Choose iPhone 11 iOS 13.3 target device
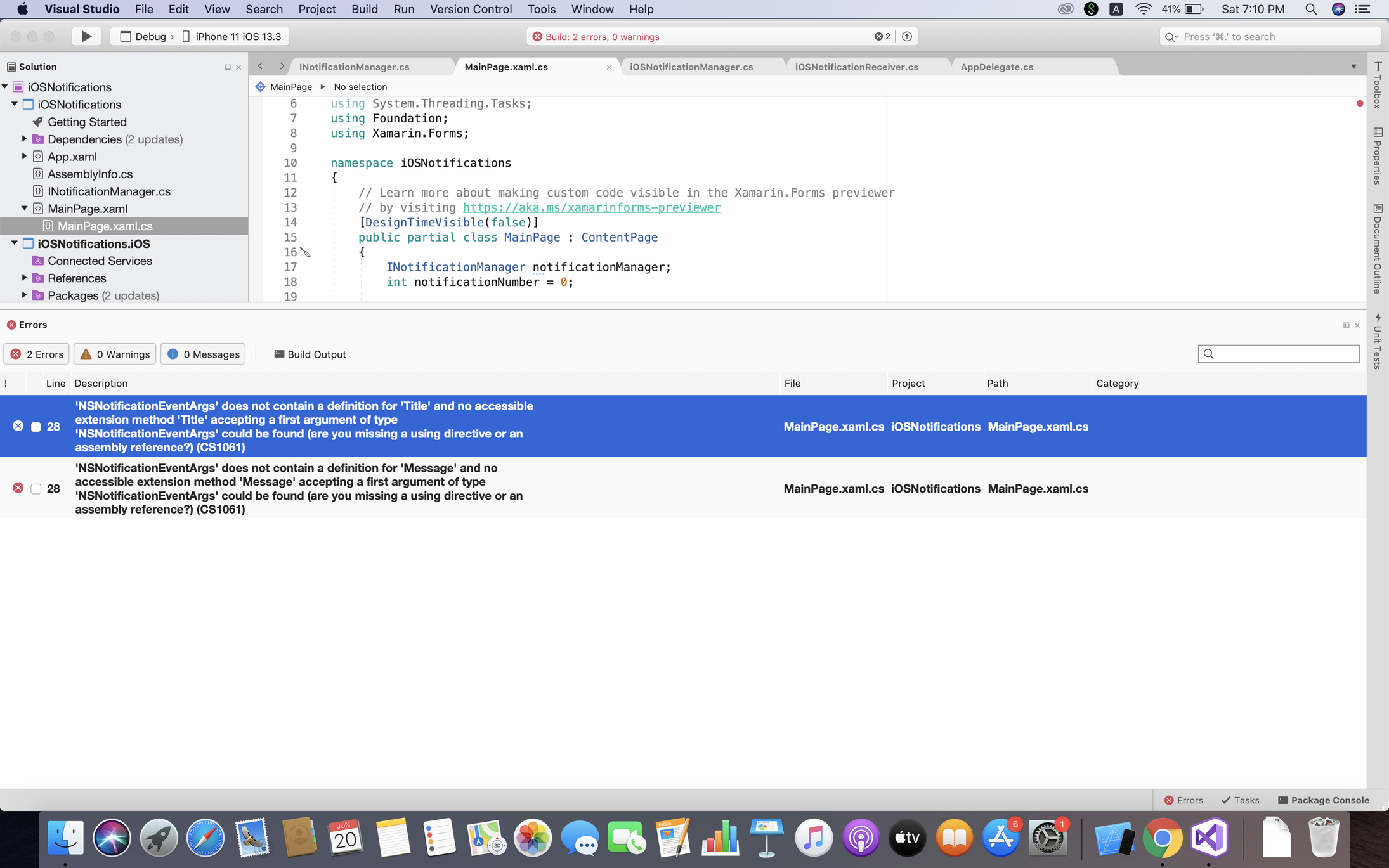The image size is (1389, 868). click(232, 37)
